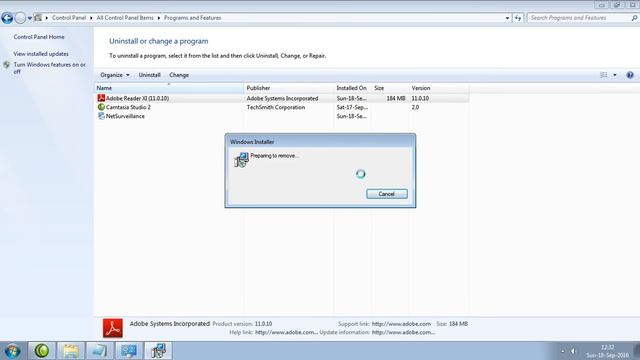Click Change in the toolbar
Viewport: 640px width, 360px height.
(179, 75)
